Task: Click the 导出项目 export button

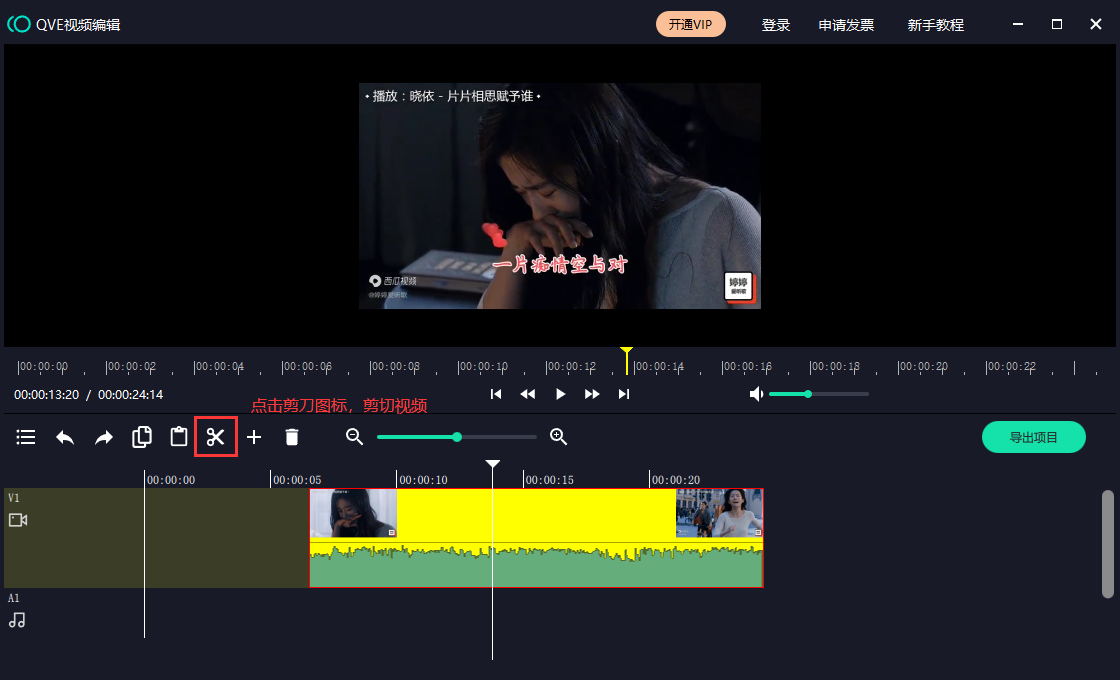Action: pos(1033,437)
